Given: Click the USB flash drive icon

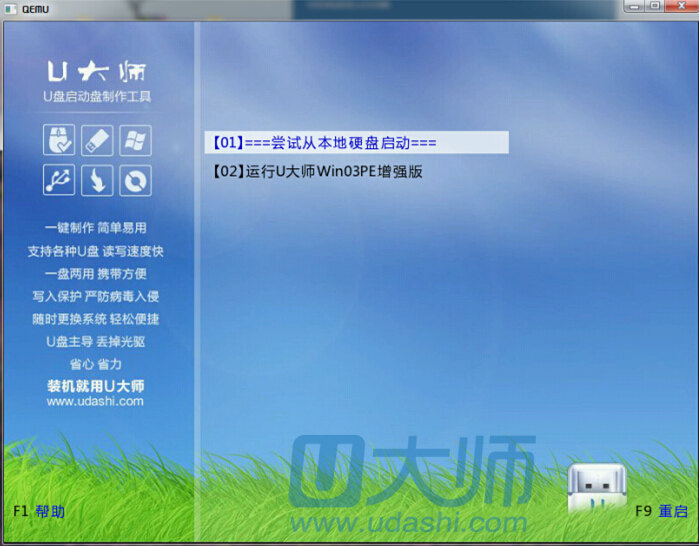Looking at the screenshot, I should [97, 140].
